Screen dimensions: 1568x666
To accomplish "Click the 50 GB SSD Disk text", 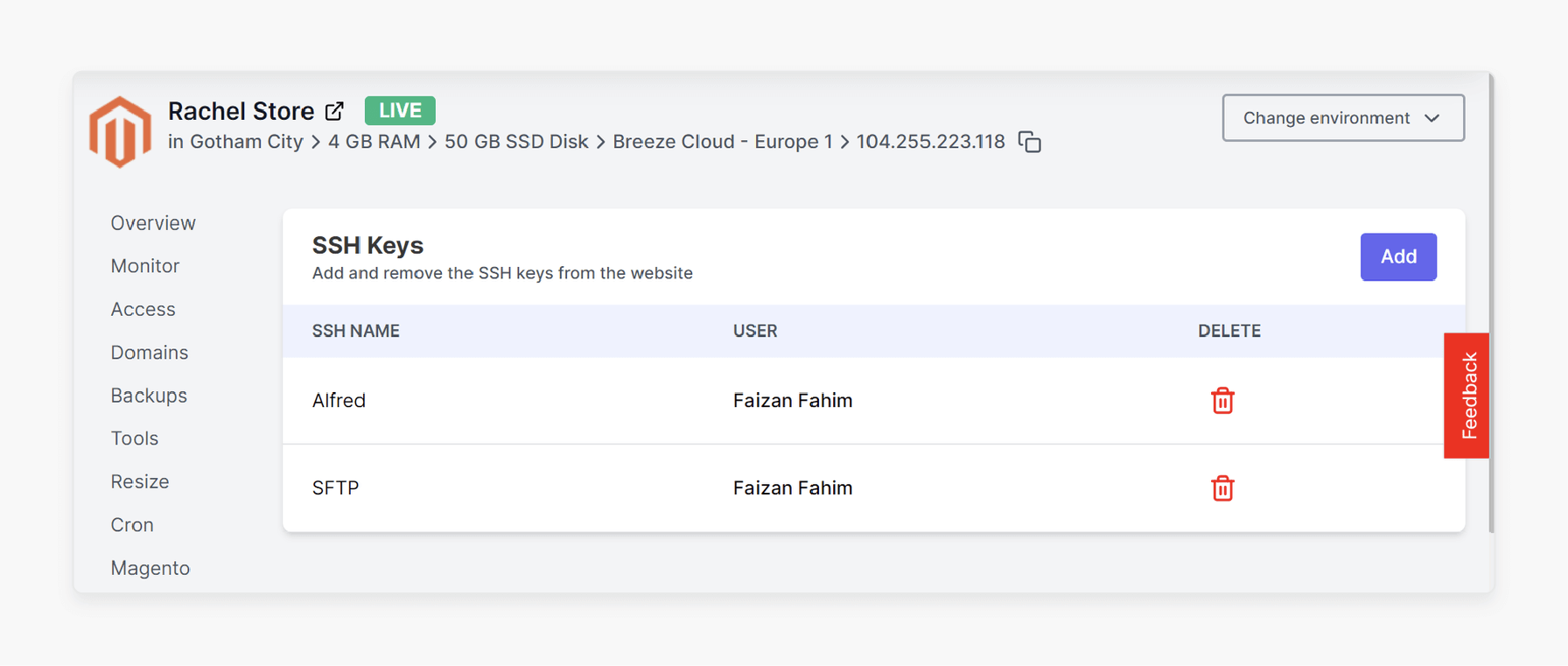I will coord(516,142).
